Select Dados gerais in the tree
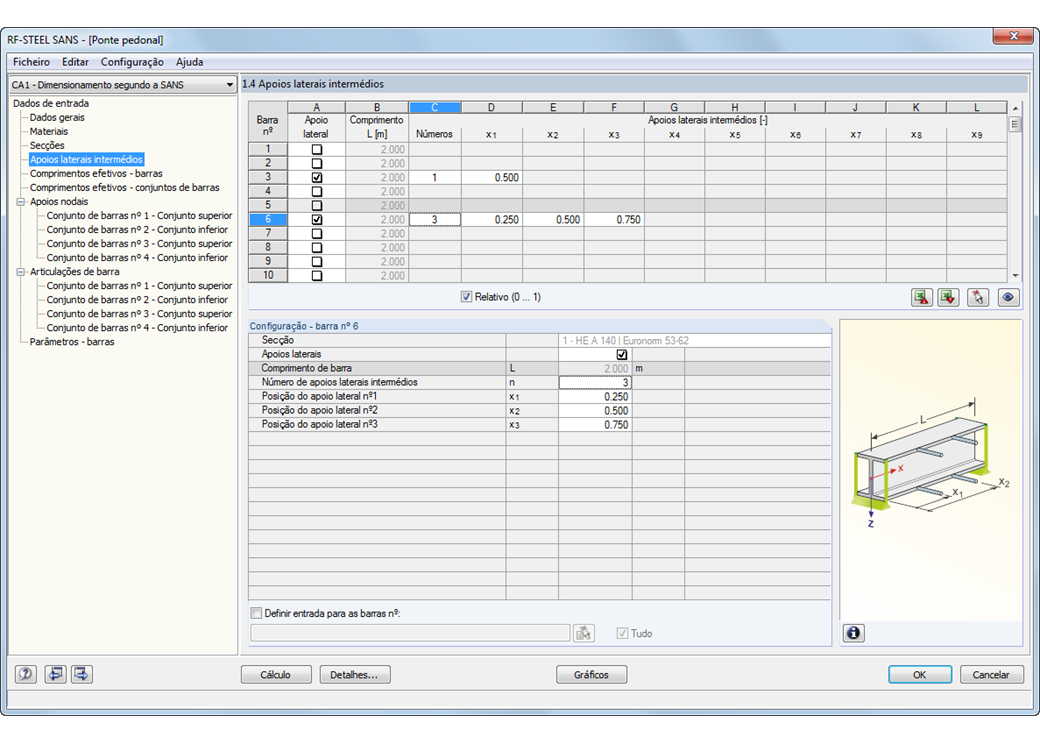 click(x=57, y=117)
